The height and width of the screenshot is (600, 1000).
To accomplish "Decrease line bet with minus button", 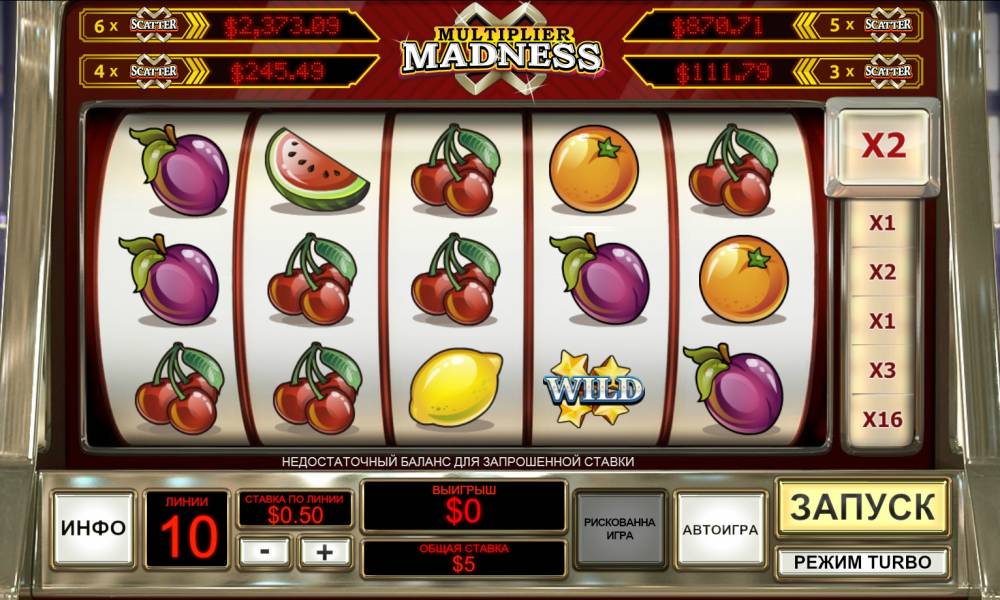I will pos(265,552).
